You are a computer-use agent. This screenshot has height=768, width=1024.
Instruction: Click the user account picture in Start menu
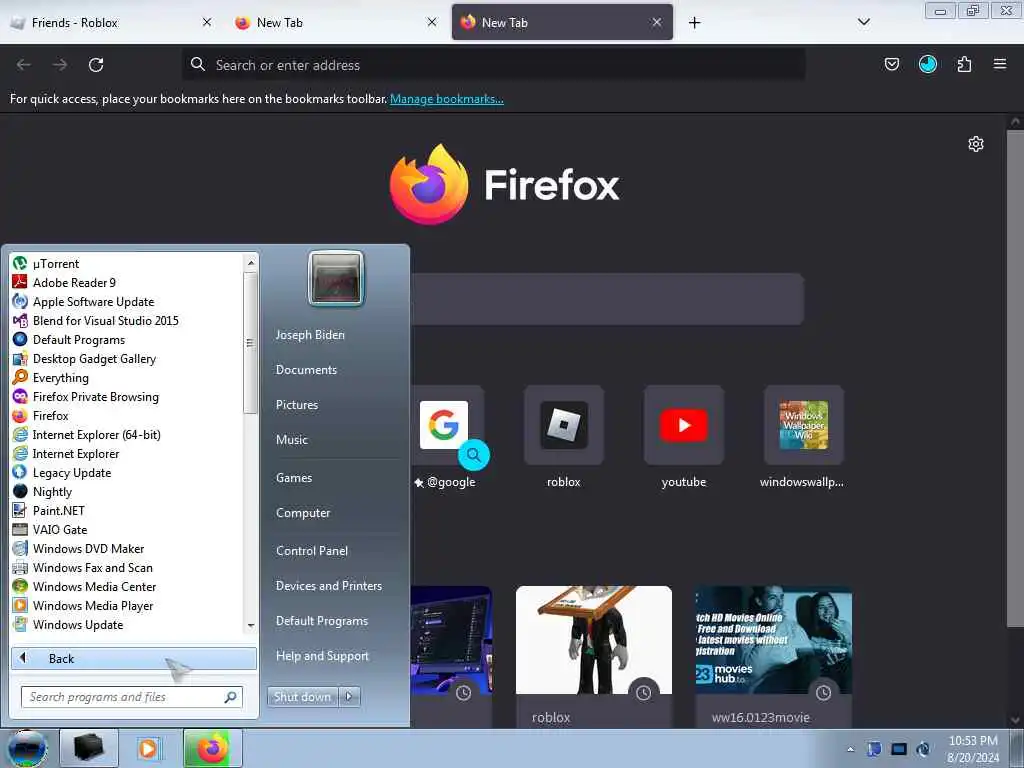coord(336,279)
